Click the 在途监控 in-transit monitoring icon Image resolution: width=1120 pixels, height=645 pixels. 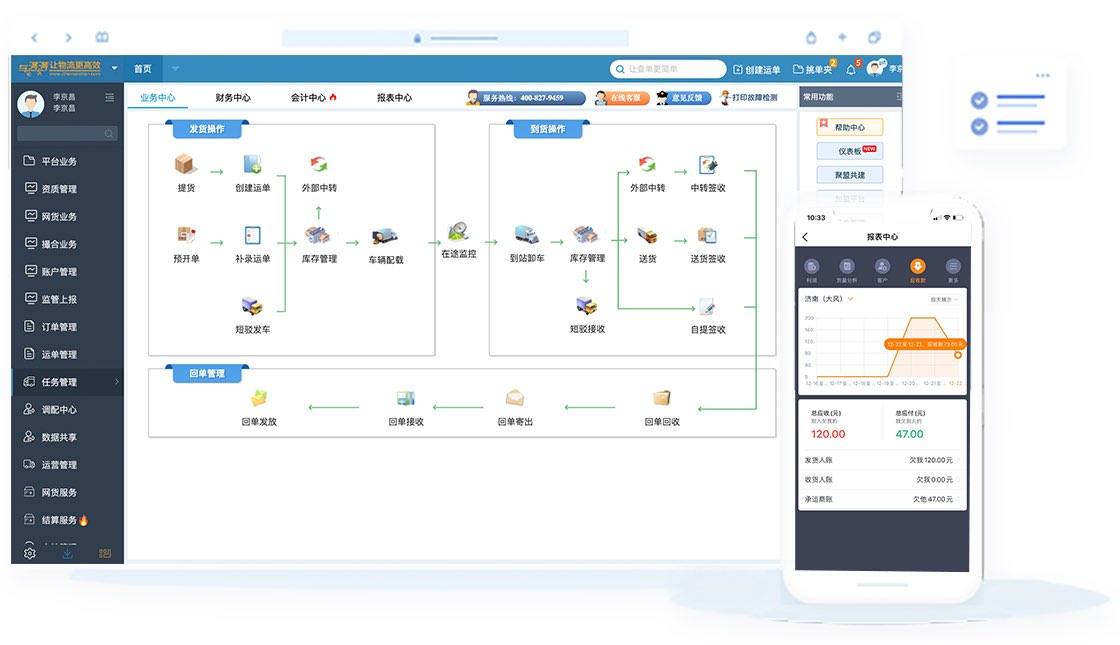(x=459, y=232)
